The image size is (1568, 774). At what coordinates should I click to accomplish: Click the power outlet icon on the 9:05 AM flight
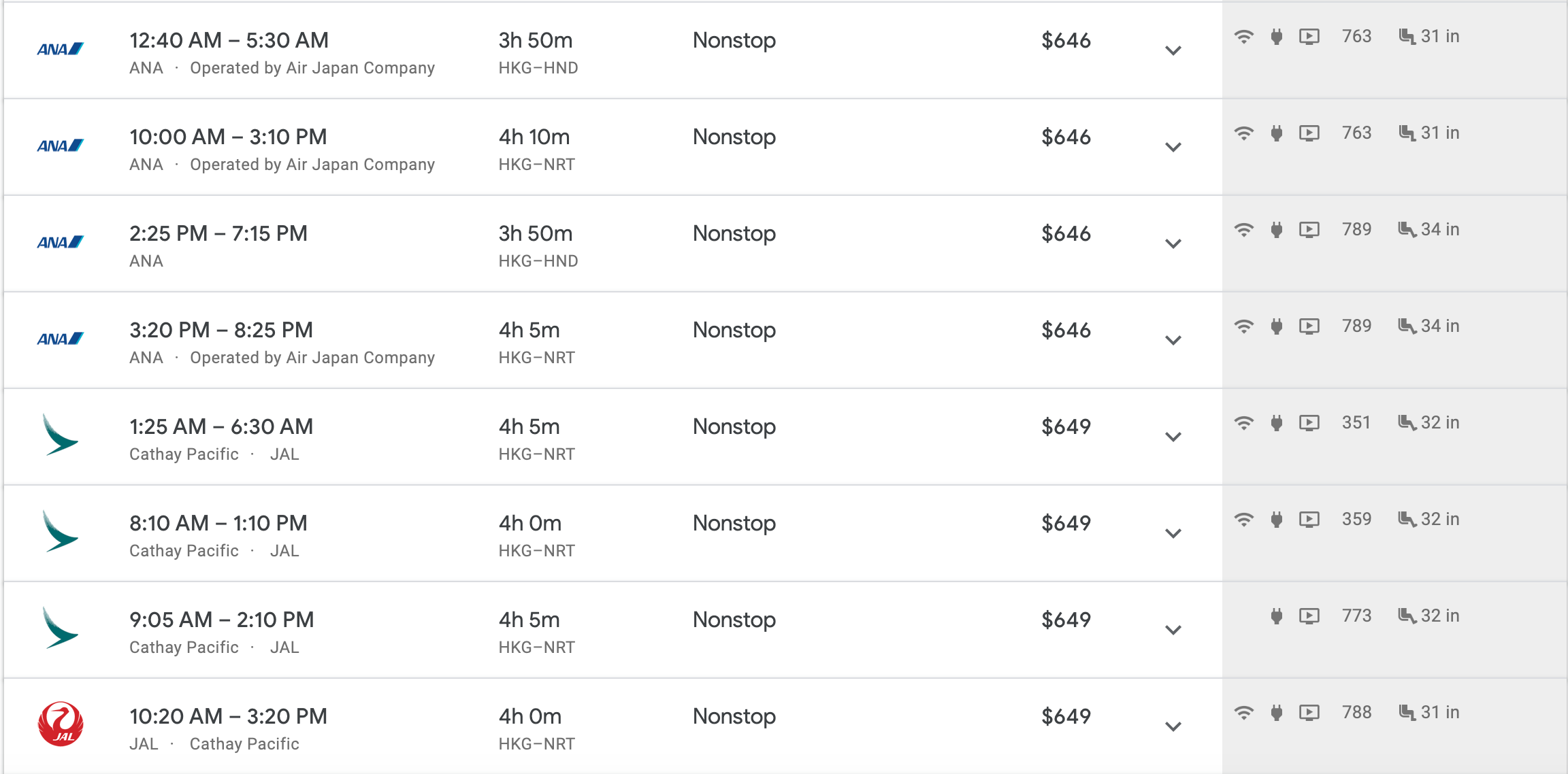1277,616
